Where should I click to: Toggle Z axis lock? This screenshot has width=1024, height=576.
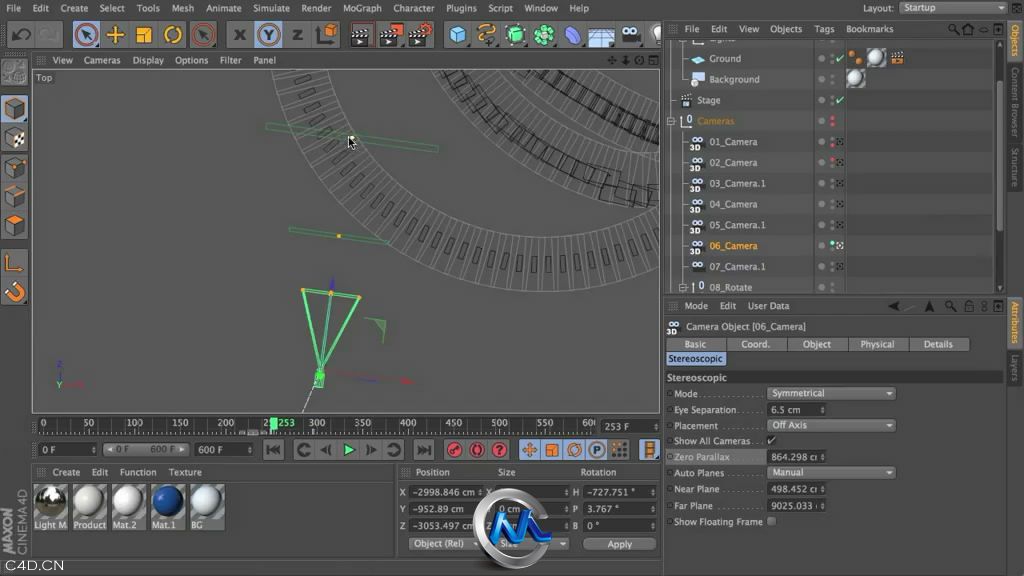297,35
